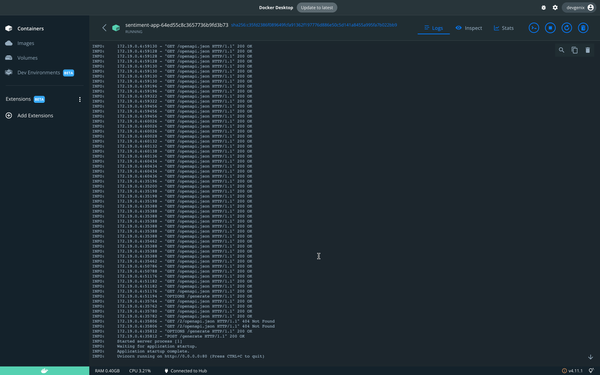Copy logs to clipboard icon
Screen dimensions: 600x375
tap(574, 50)
